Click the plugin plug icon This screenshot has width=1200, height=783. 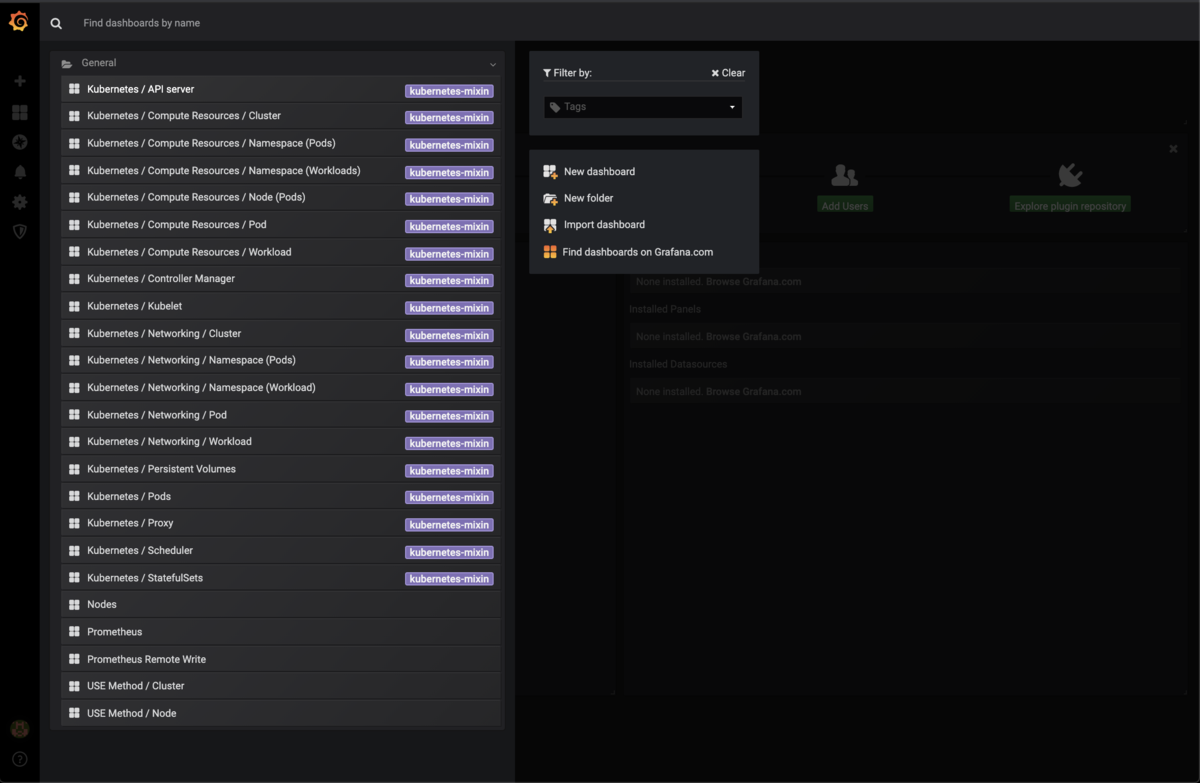(1070, 175)
